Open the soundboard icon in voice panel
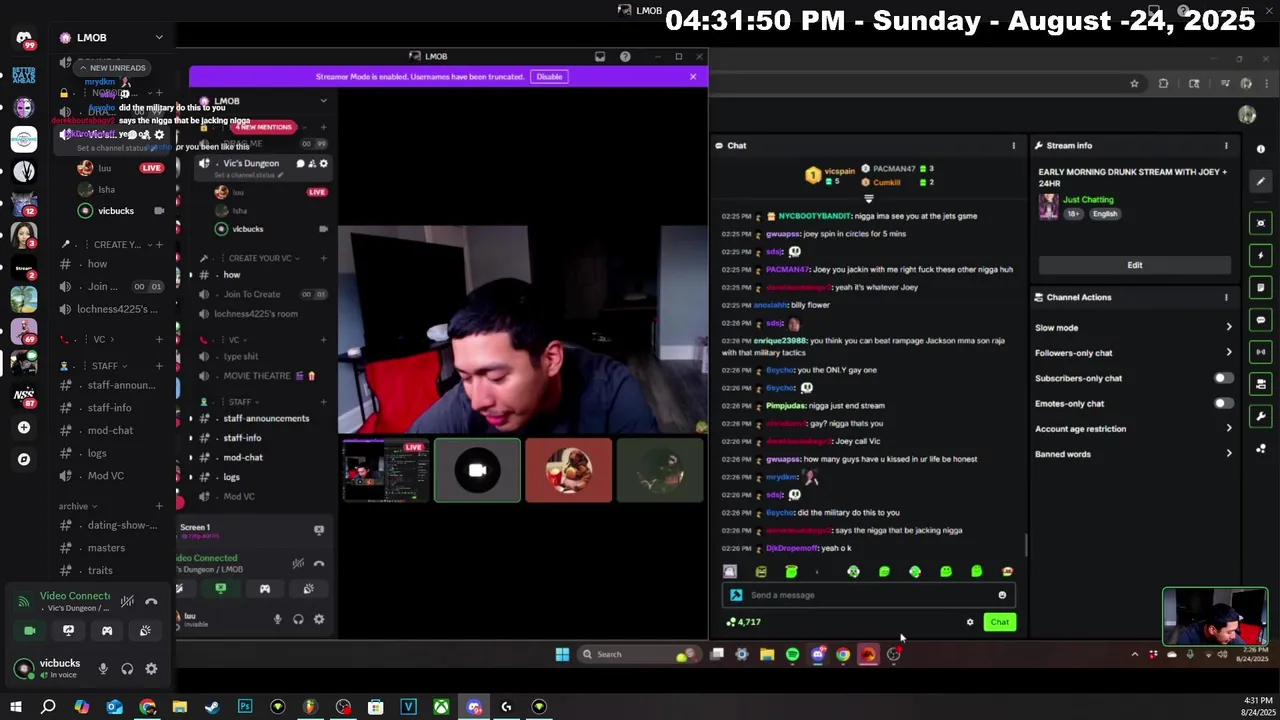This screenshot has height=720, width=1280. [145, 630]
